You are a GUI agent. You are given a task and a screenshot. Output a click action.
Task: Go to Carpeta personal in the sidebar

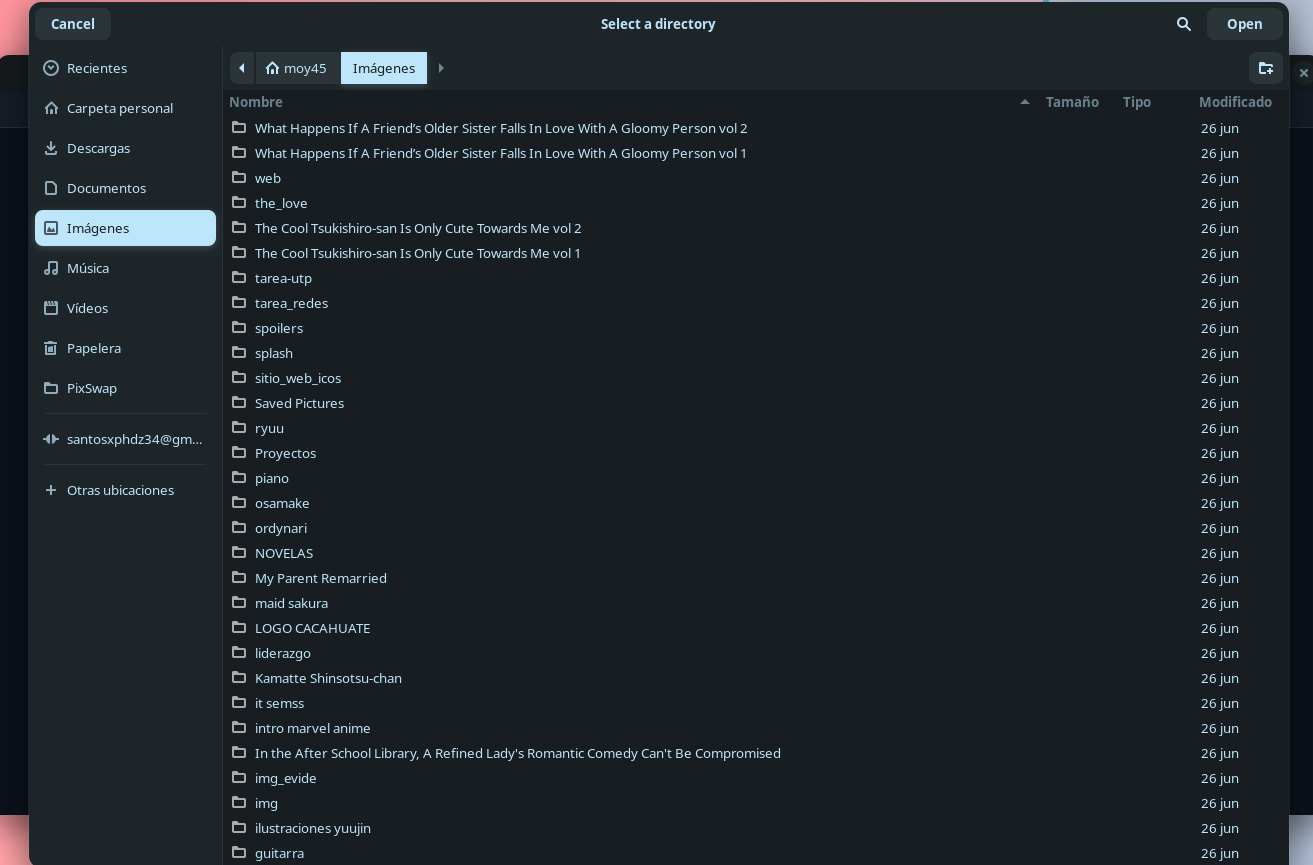pyautogui.click(x=125, y=108)
